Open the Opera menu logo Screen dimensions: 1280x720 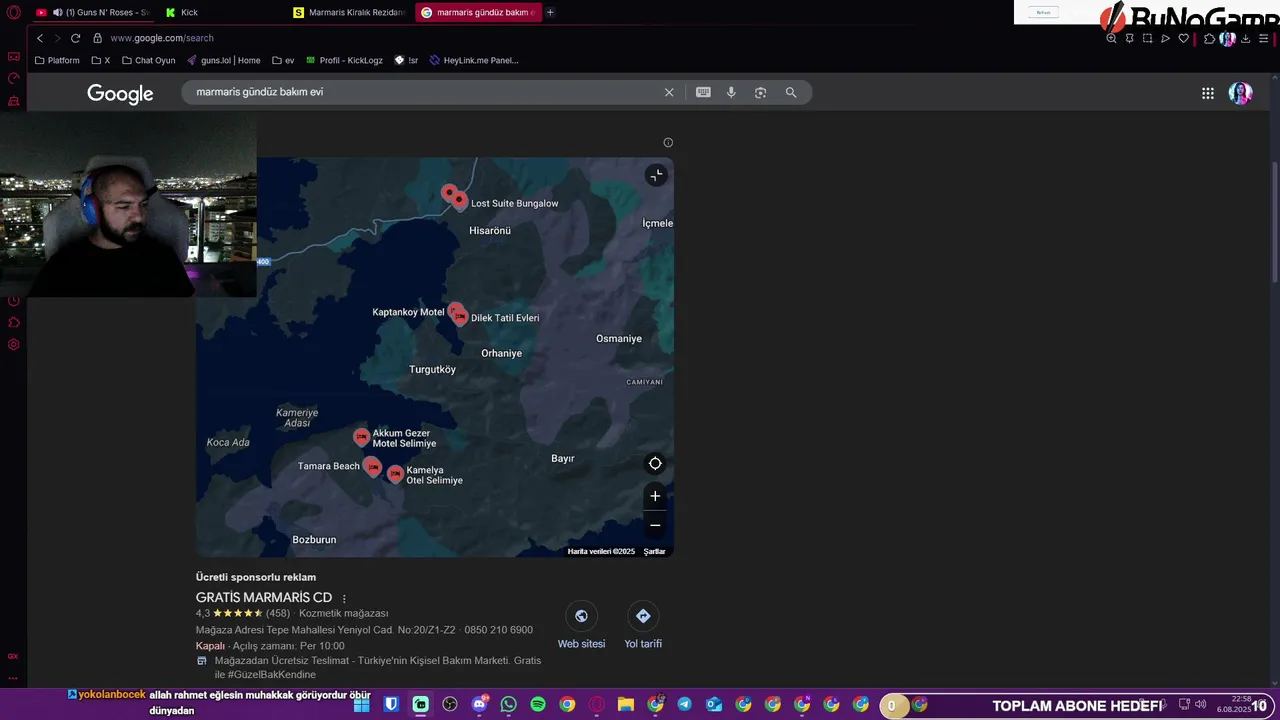(13, 12)
